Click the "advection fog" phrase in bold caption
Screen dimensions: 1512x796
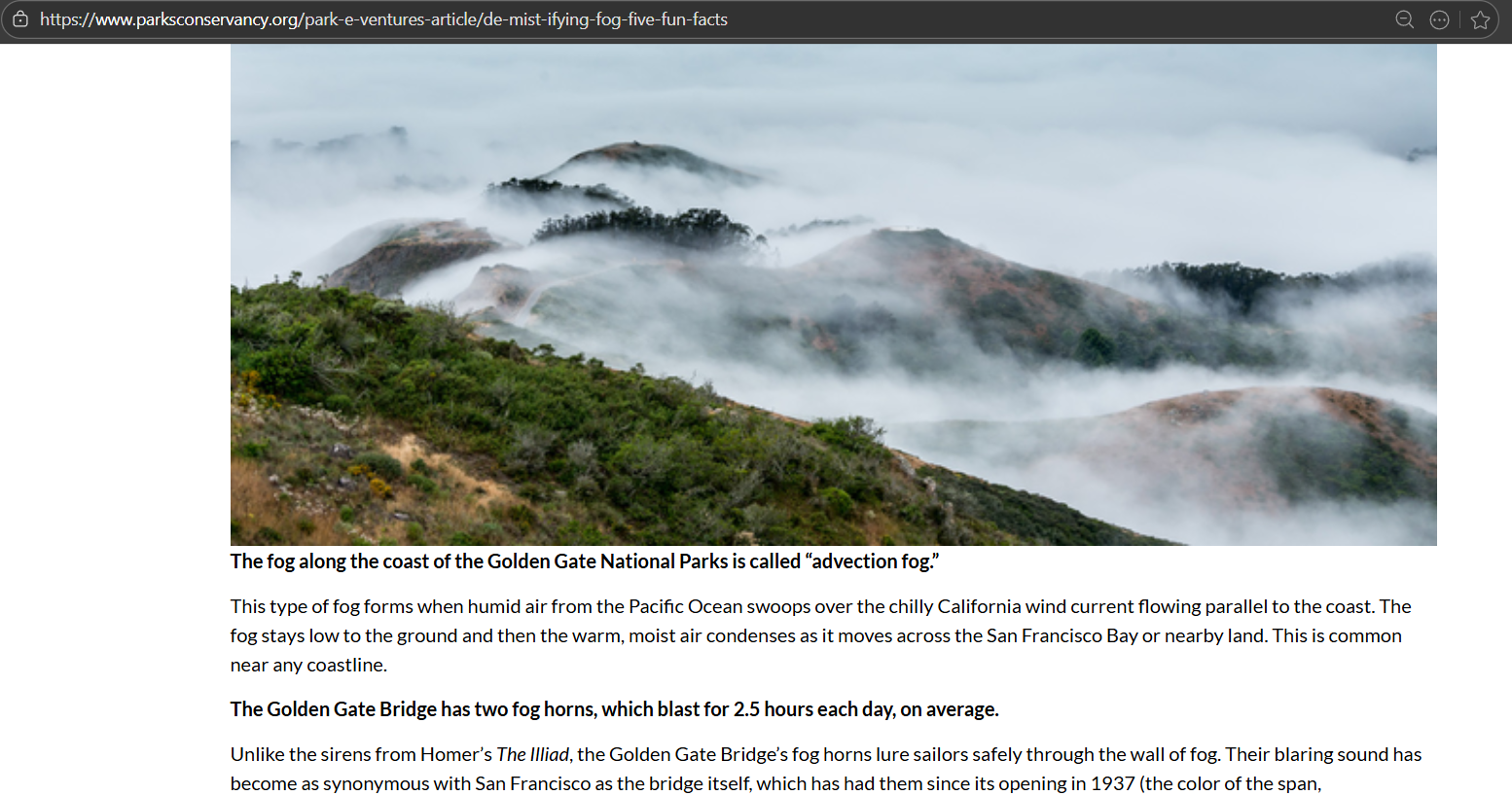pos(872,561)
